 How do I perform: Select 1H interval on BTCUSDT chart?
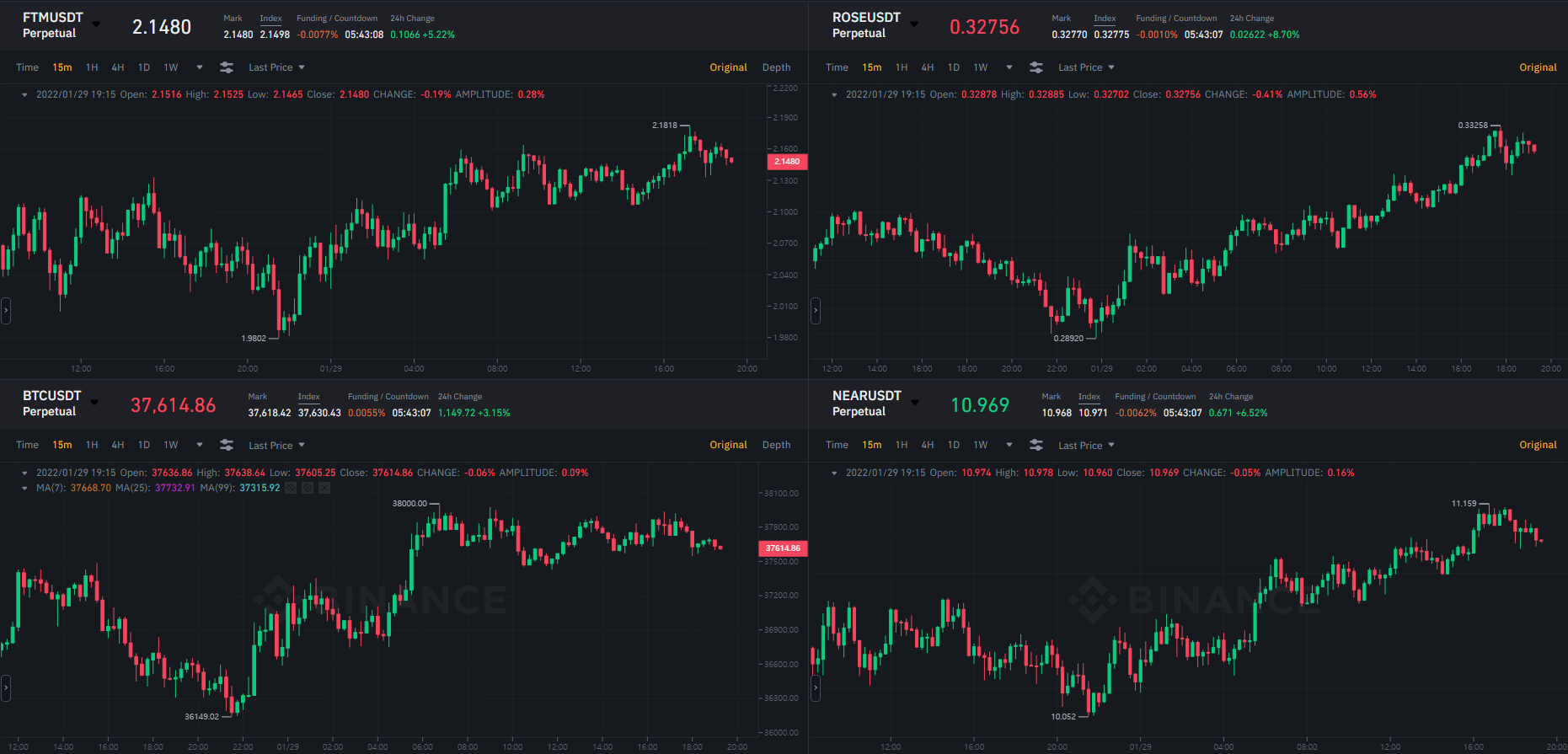point(92,445)
